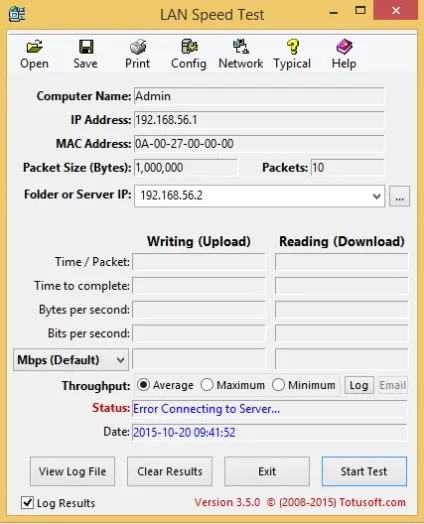Expand the Folder or Server IP dropdown
Screen dimensions: 424x524
click(377, 196)
